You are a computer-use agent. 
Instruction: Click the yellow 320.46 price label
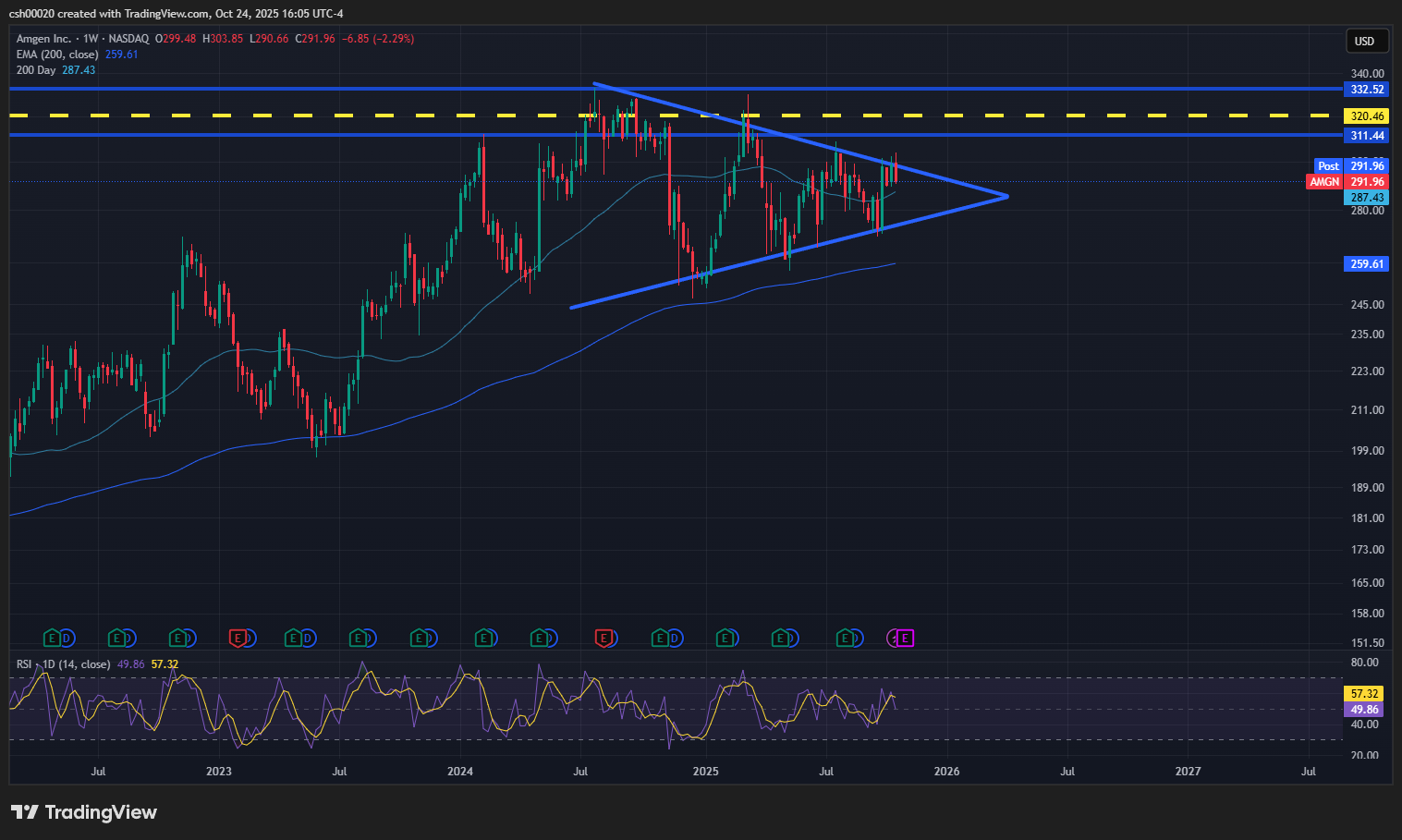1367,116
